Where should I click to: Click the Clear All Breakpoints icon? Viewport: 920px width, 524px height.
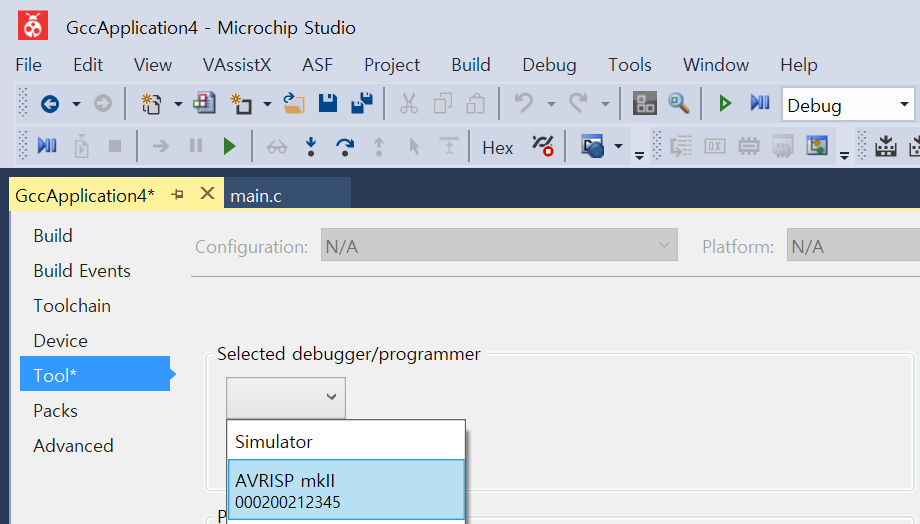click(x=543, y=146)
